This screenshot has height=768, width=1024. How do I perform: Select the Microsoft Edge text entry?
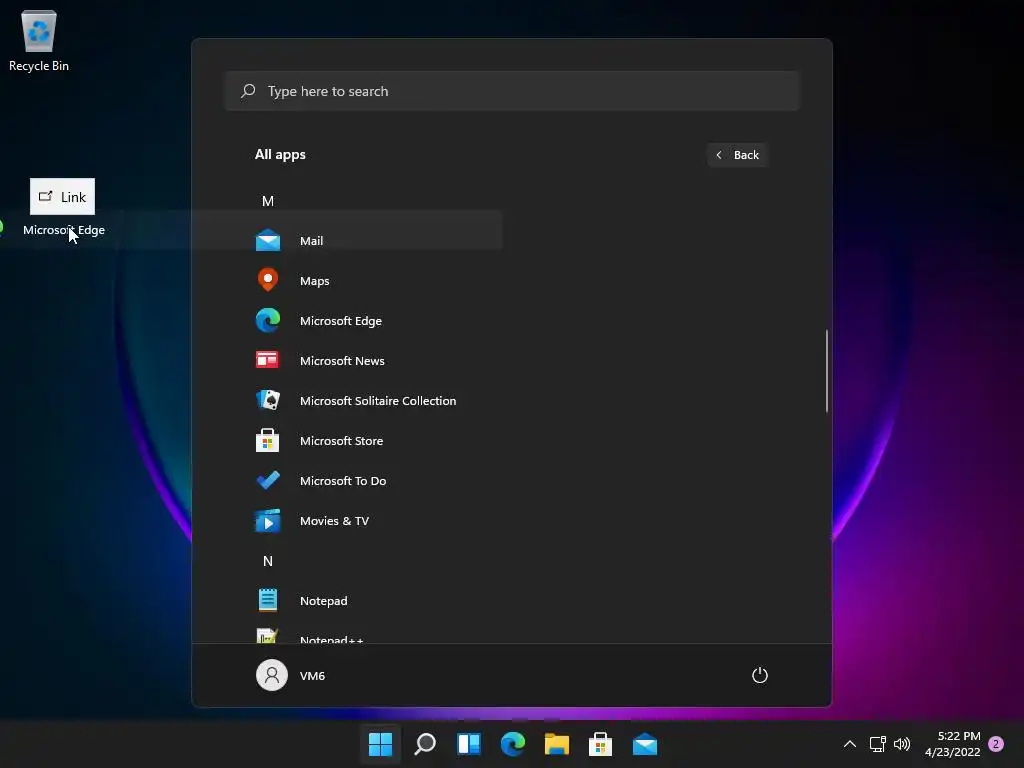[x=341, y=321]
